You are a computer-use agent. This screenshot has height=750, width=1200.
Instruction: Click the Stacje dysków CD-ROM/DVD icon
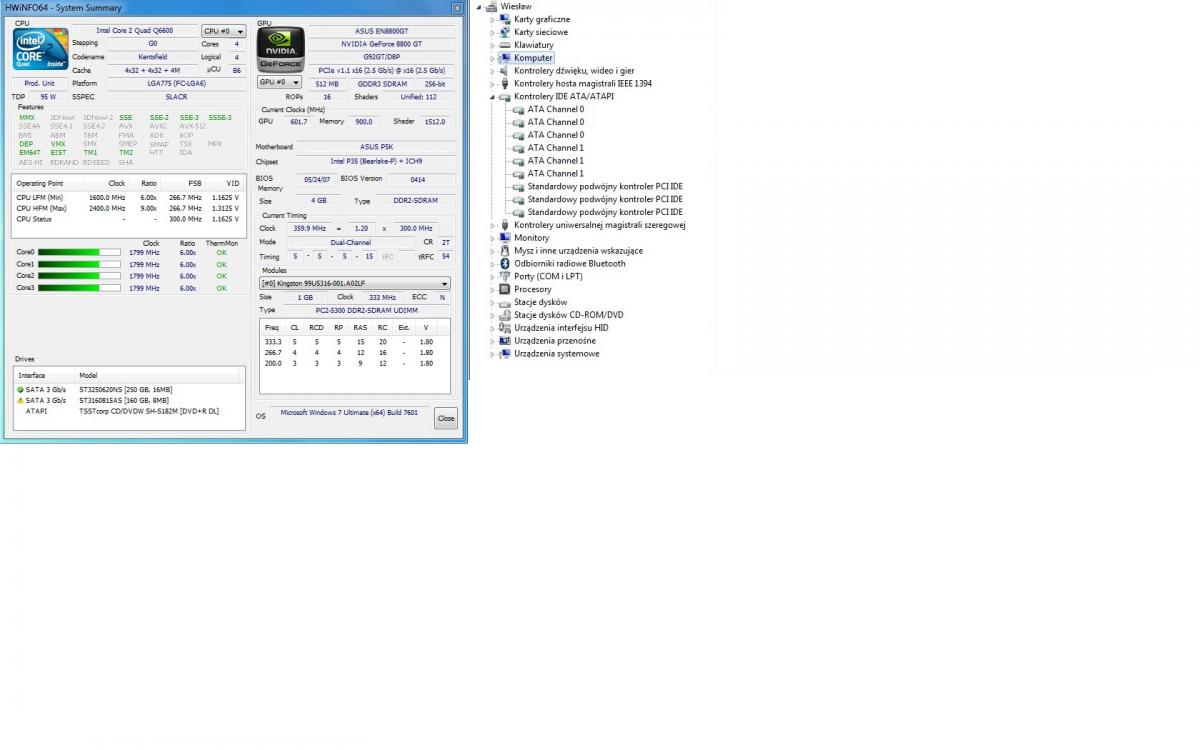click(505, 315)
